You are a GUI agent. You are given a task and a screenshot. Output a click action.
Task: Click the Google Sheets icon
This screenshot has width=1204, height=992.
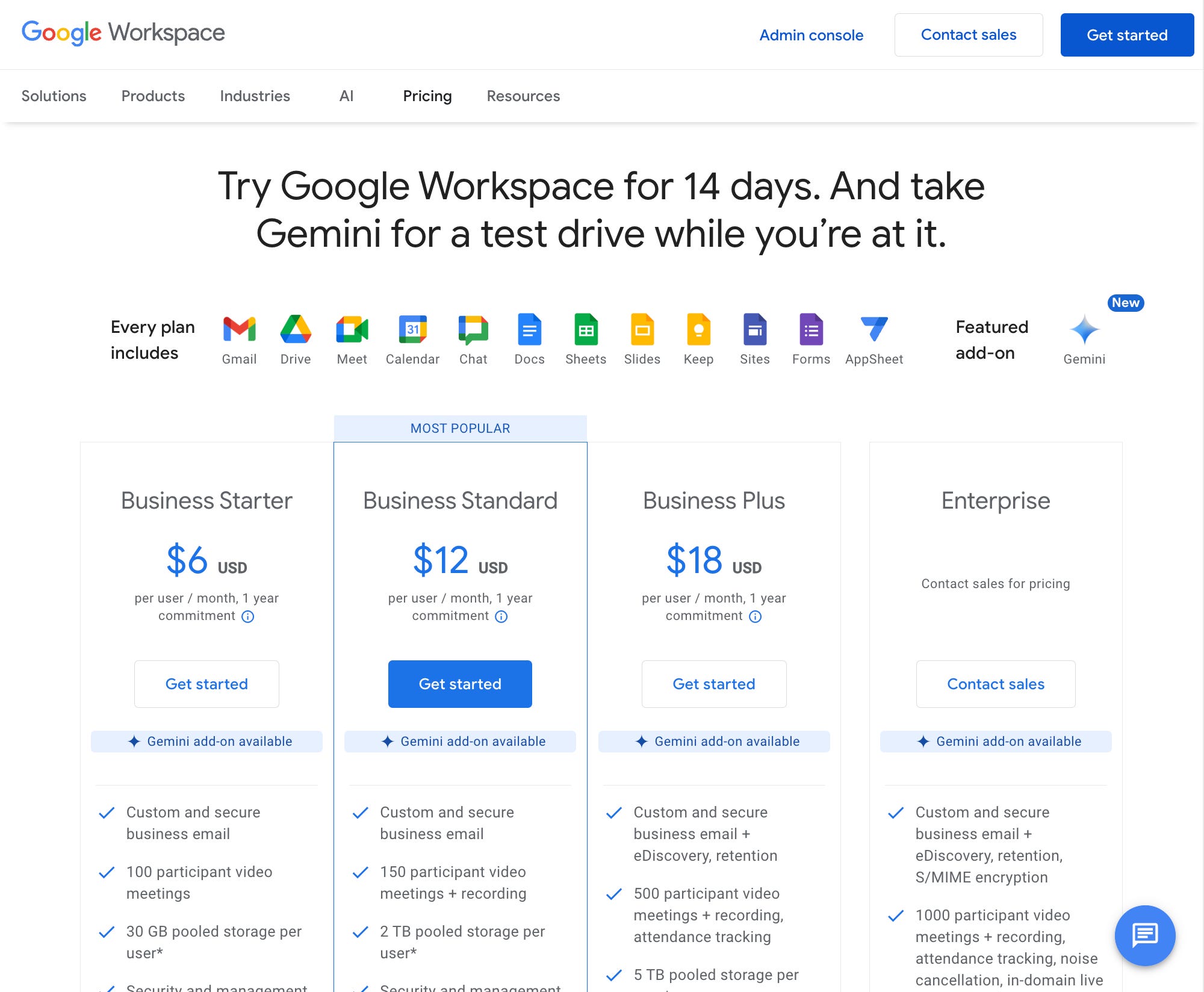pos(586,329)
